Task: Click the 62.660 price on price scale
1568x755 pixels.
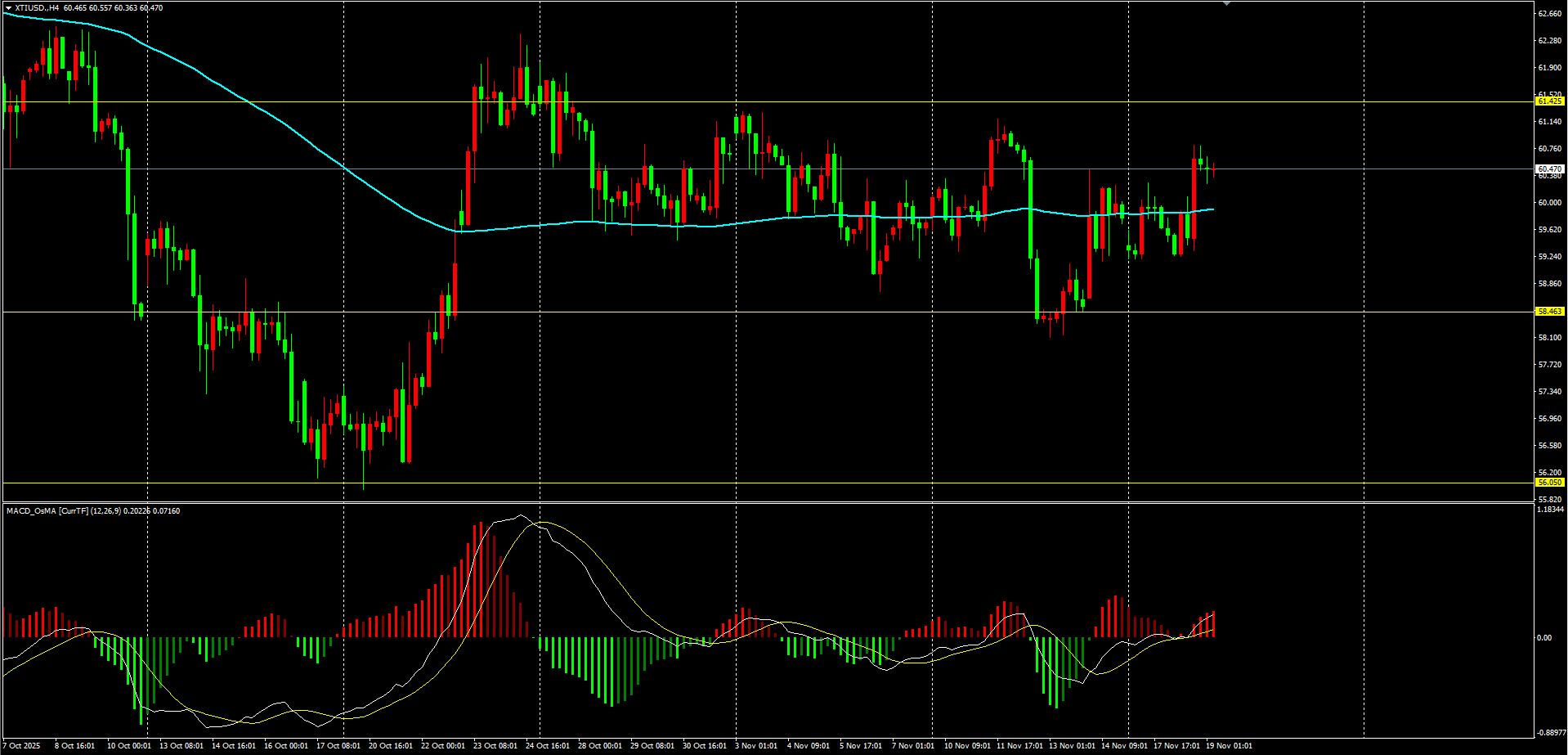Action: coord(1549,14)
